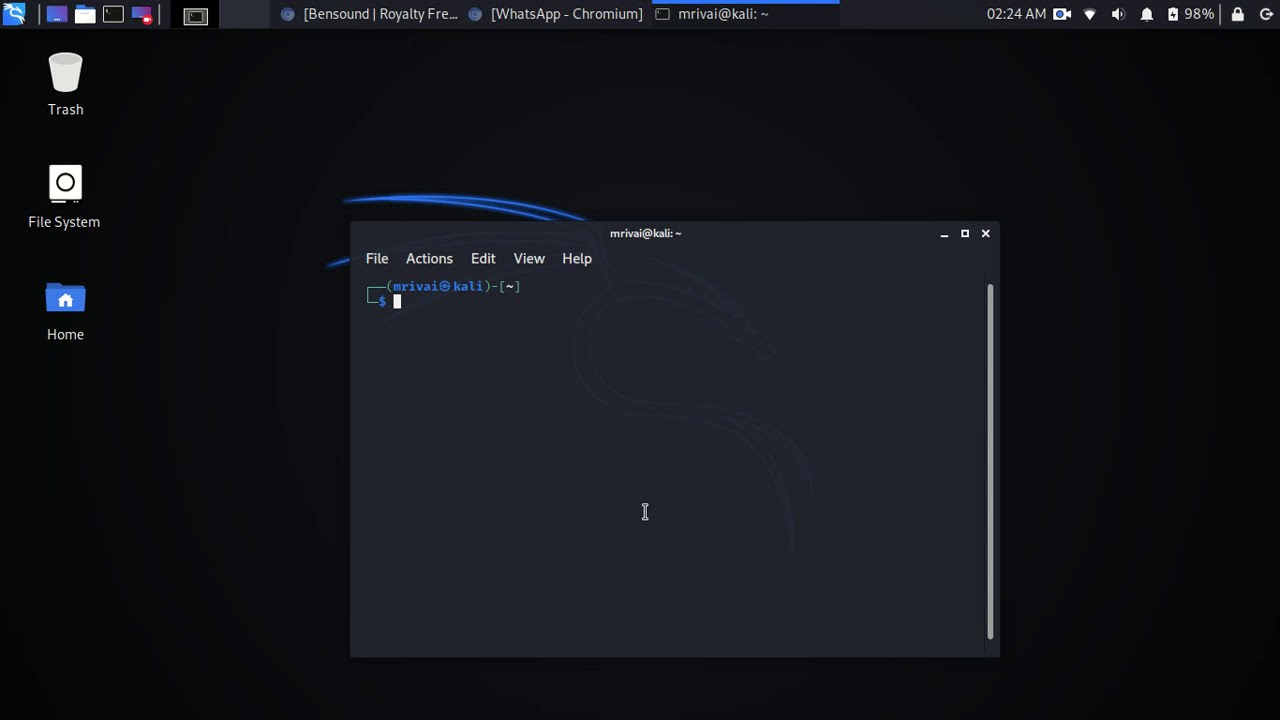Select the active workspace terminal thumbnail
This screenshot has width=1280, height=720.
coord(195,15)
